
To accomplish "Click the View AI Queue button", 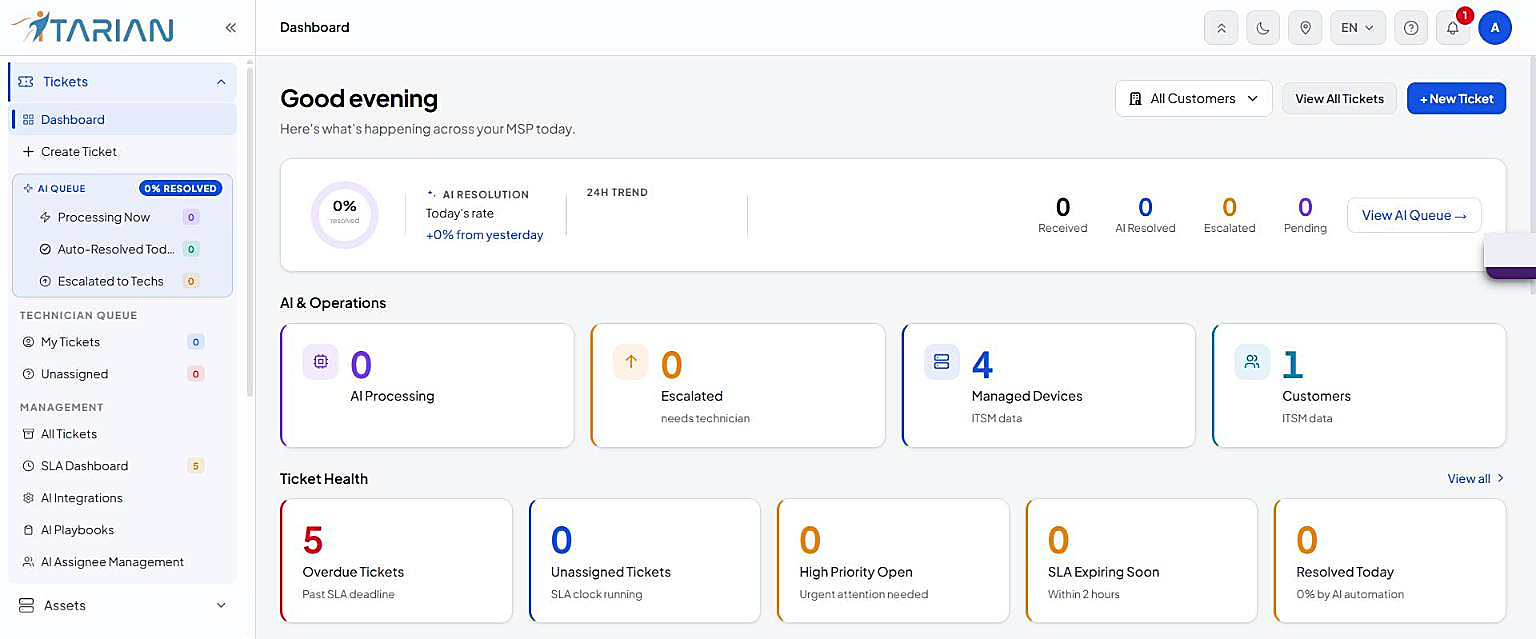I will 1414,215.
